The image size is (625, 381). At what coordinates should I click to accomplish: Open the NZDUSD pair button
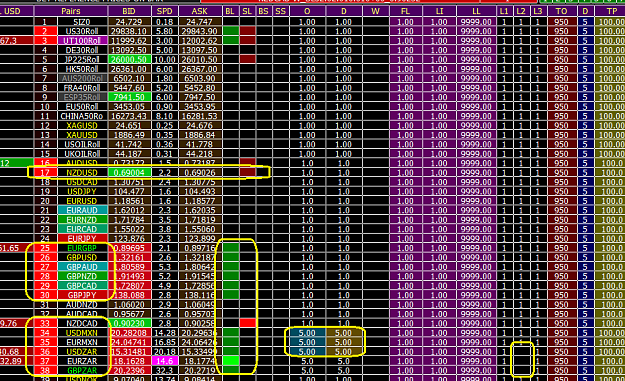click(x=82, y=173)
